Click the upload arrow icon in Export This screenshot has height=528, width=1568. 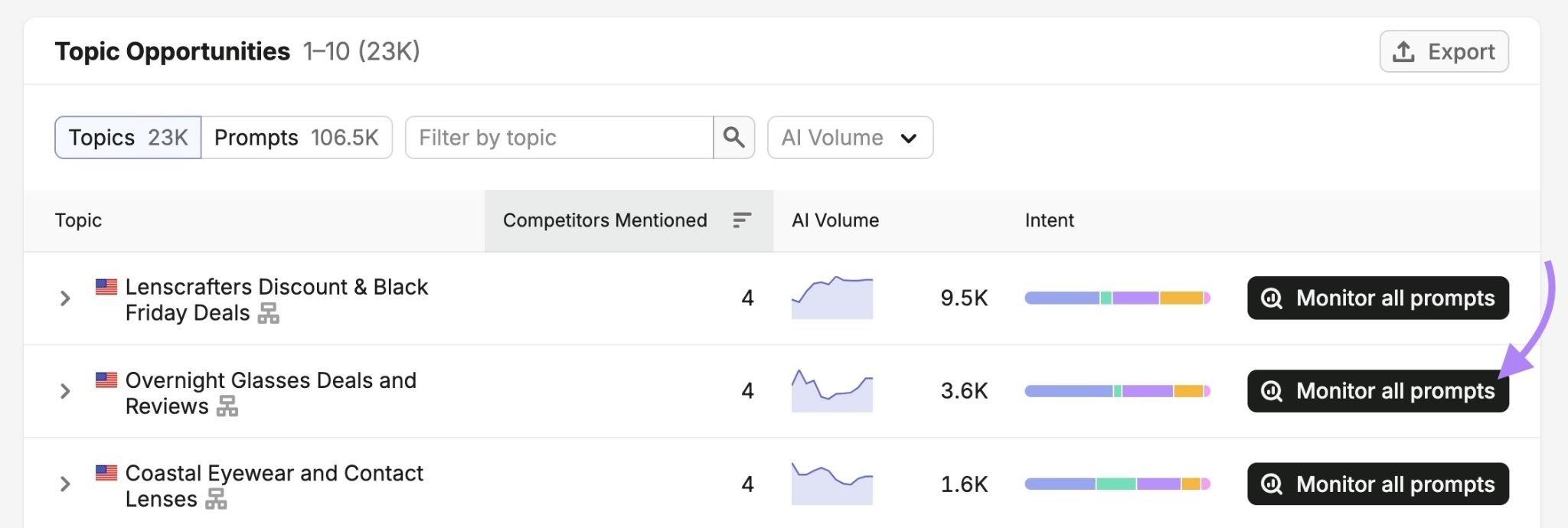click(1403, 51)
